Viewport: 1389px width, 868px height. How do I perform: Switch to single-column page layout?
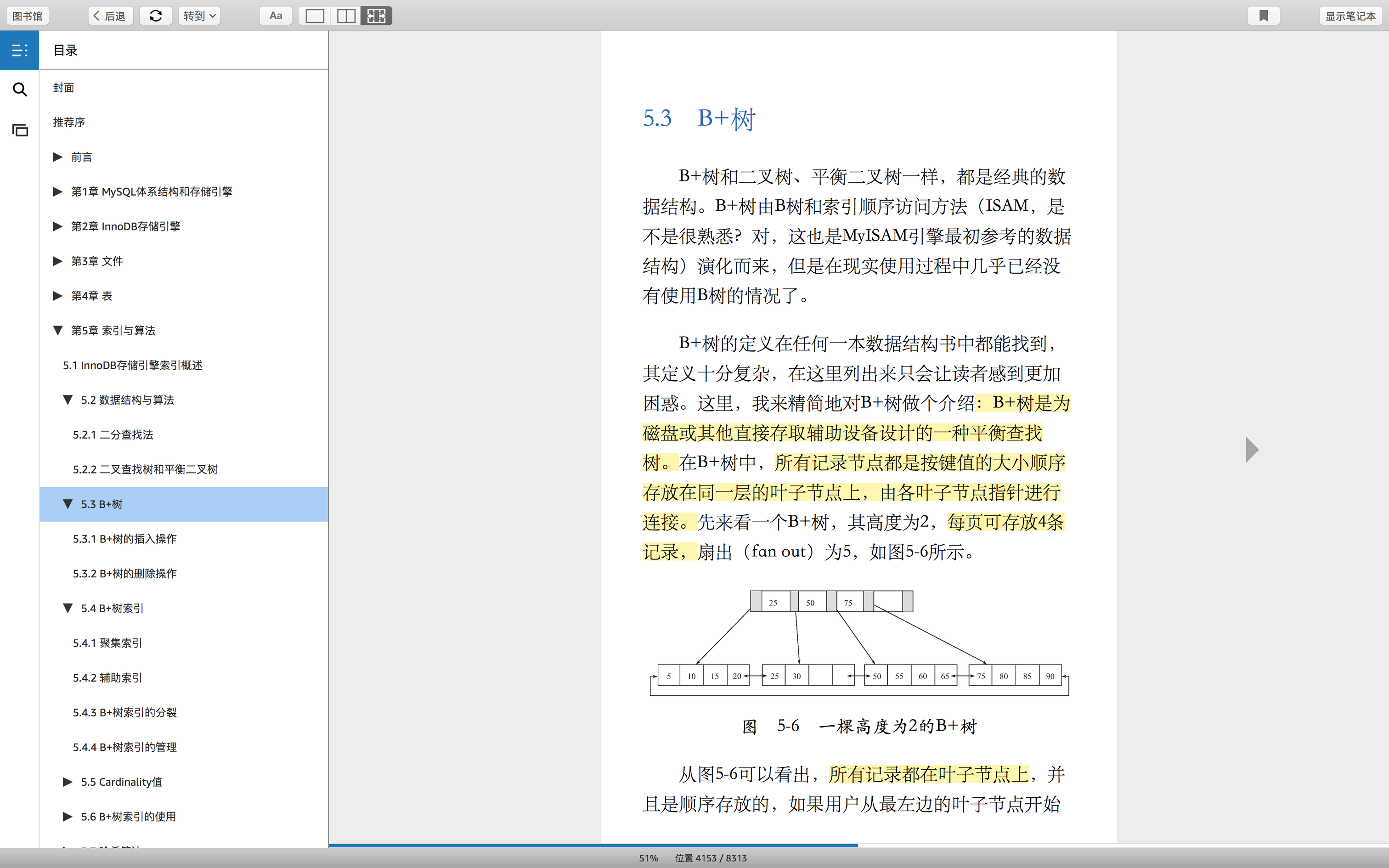click(x=315, y=16)
